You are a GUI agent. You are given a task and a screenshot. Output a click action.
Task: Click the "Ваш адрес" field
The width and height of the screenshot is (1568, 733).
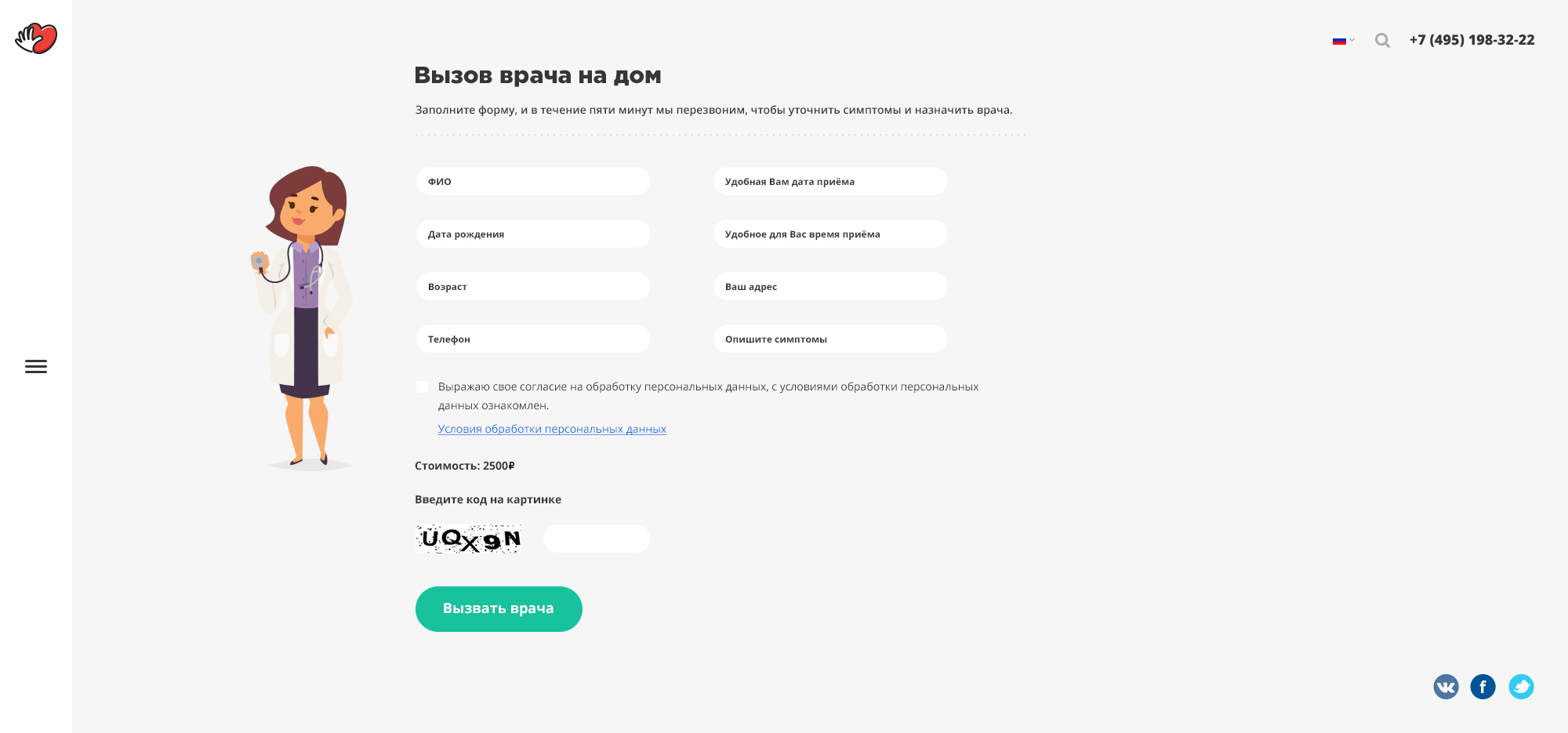point(829,286)
